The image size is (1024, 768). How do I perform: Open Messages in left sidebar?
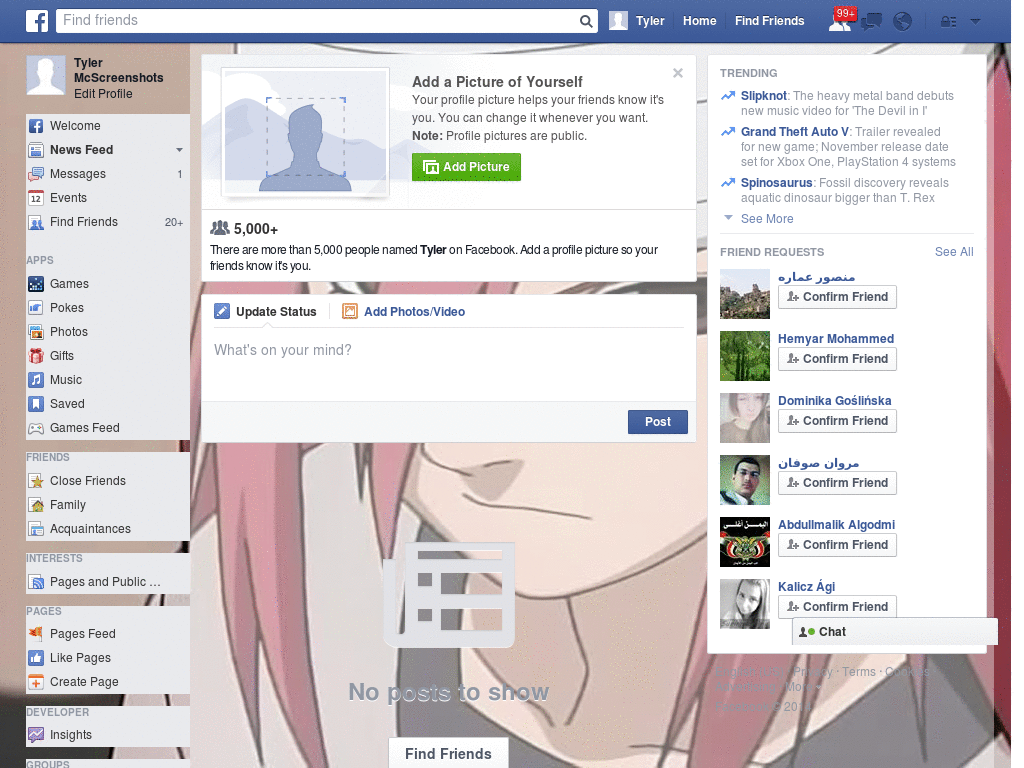(108, 174)
